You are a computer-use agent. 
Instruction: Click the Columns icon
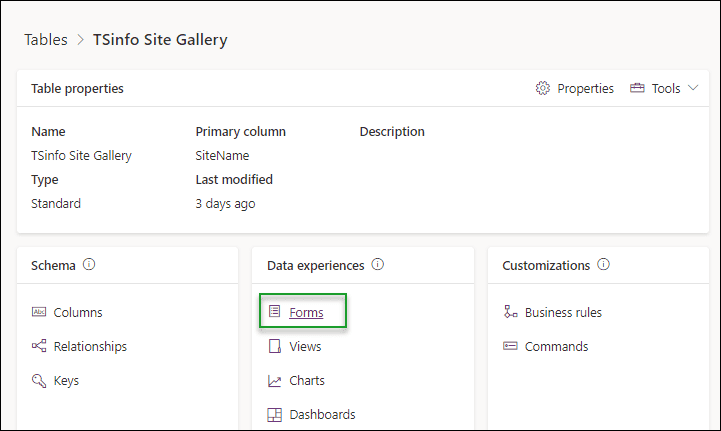click(39, 312)
